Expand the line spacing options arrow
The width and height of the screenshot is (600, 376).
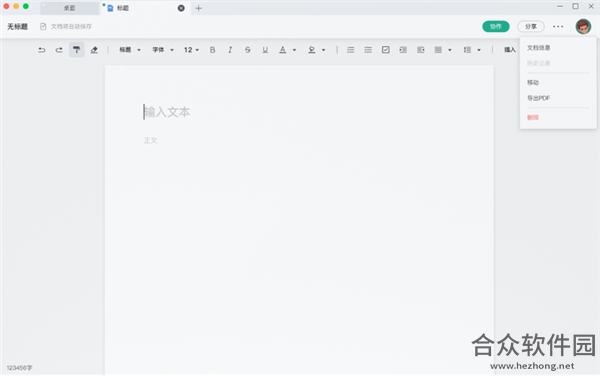[x=479, y=50]
